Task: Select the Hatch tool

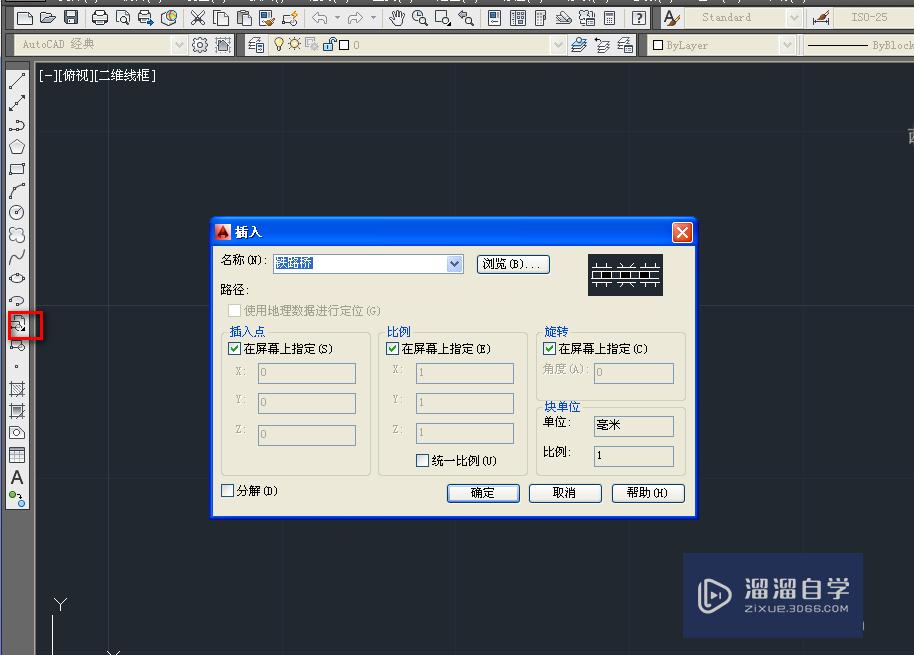Action: [x=16, y=390]
